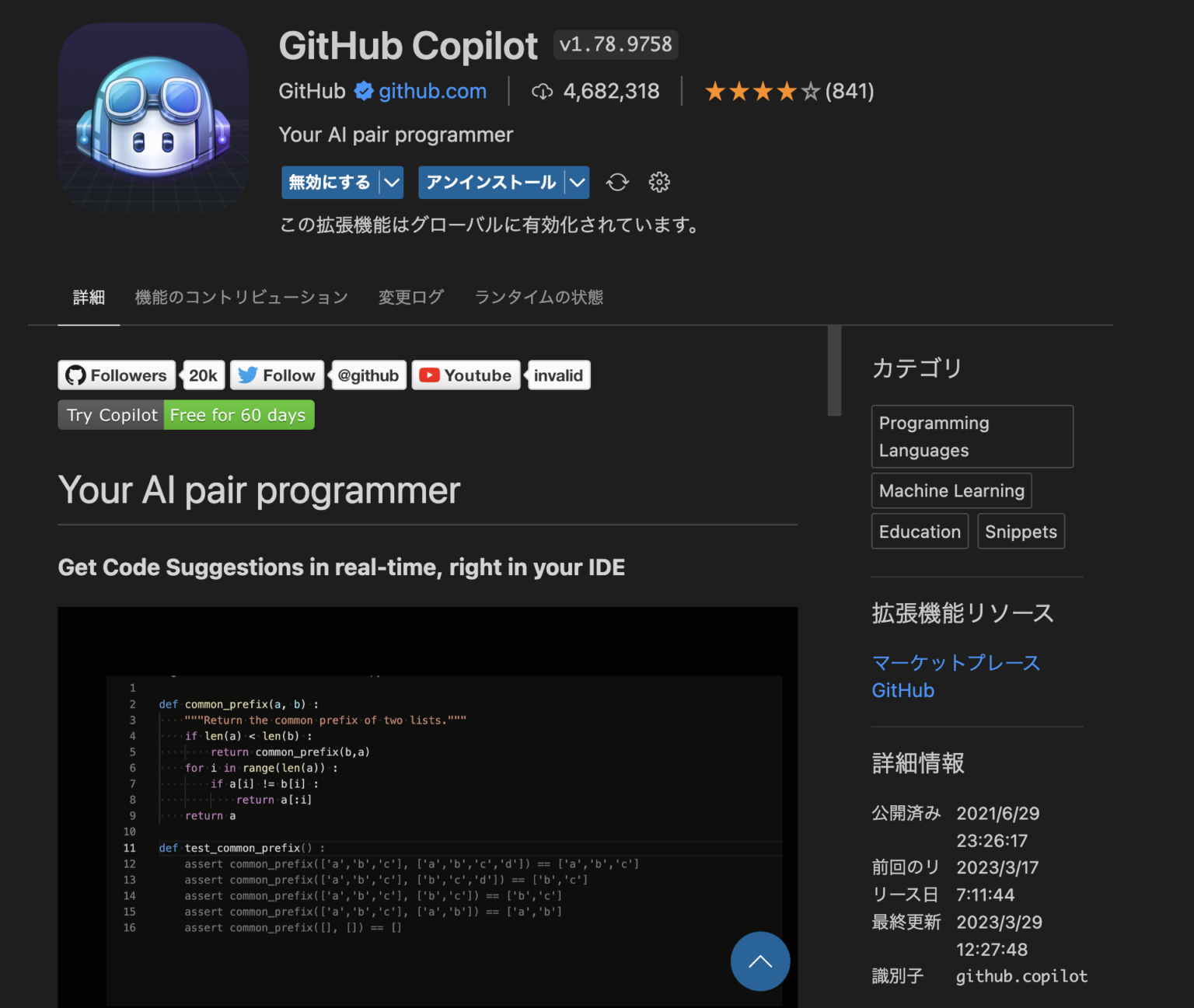Image resolution: width=1194 pixels, height=1008 pixels.
Task: Click the version v1.78.9758 label
Action: point(616,44)
